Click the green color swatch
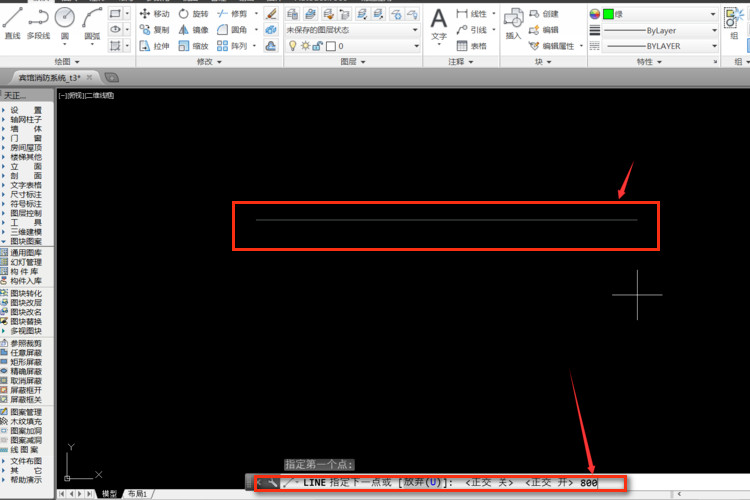Viewport: 750px width, 500px height. pos(608,14)
